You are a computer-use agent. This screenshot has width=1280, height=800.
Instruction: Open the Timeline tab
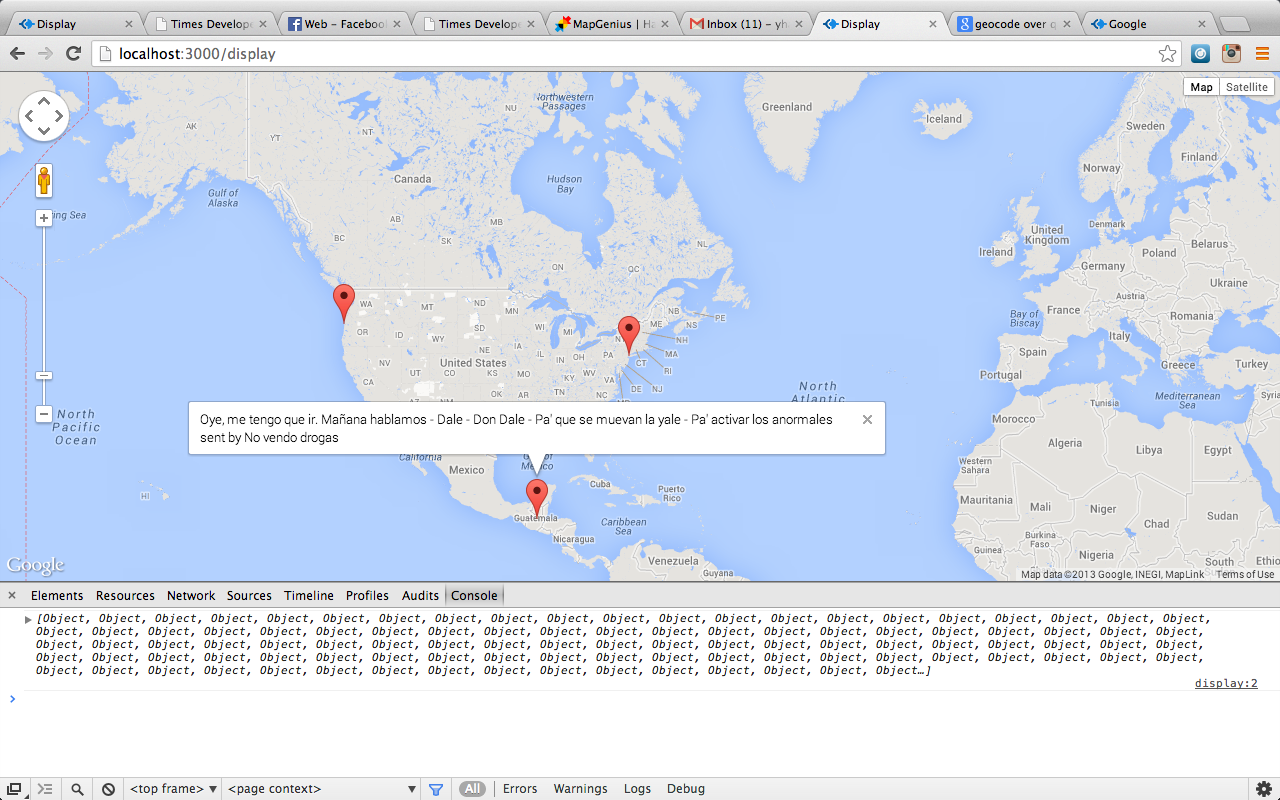coord(309,595)
